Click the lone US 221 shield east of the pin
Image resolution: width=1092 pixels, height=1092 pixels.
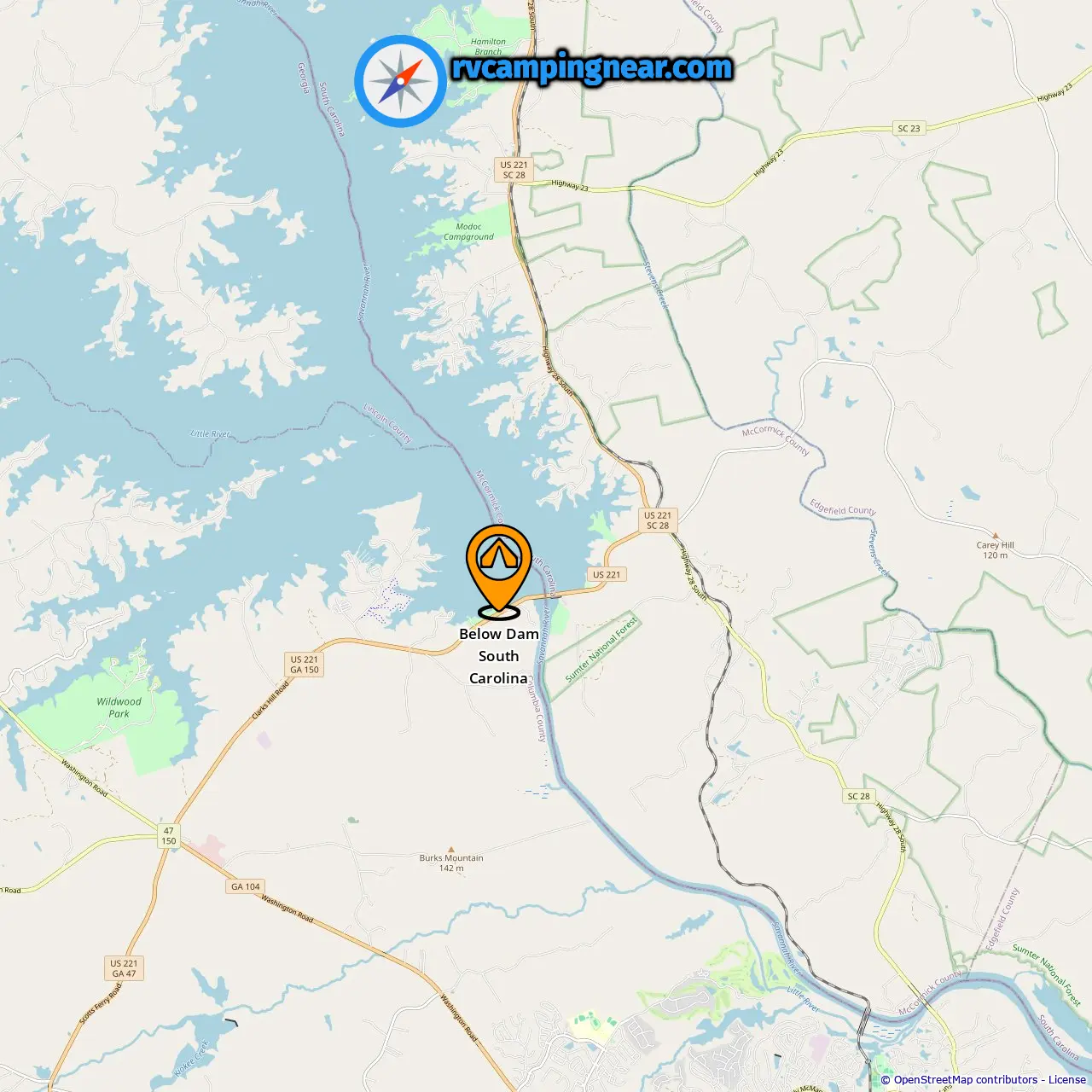click(607, 574)
